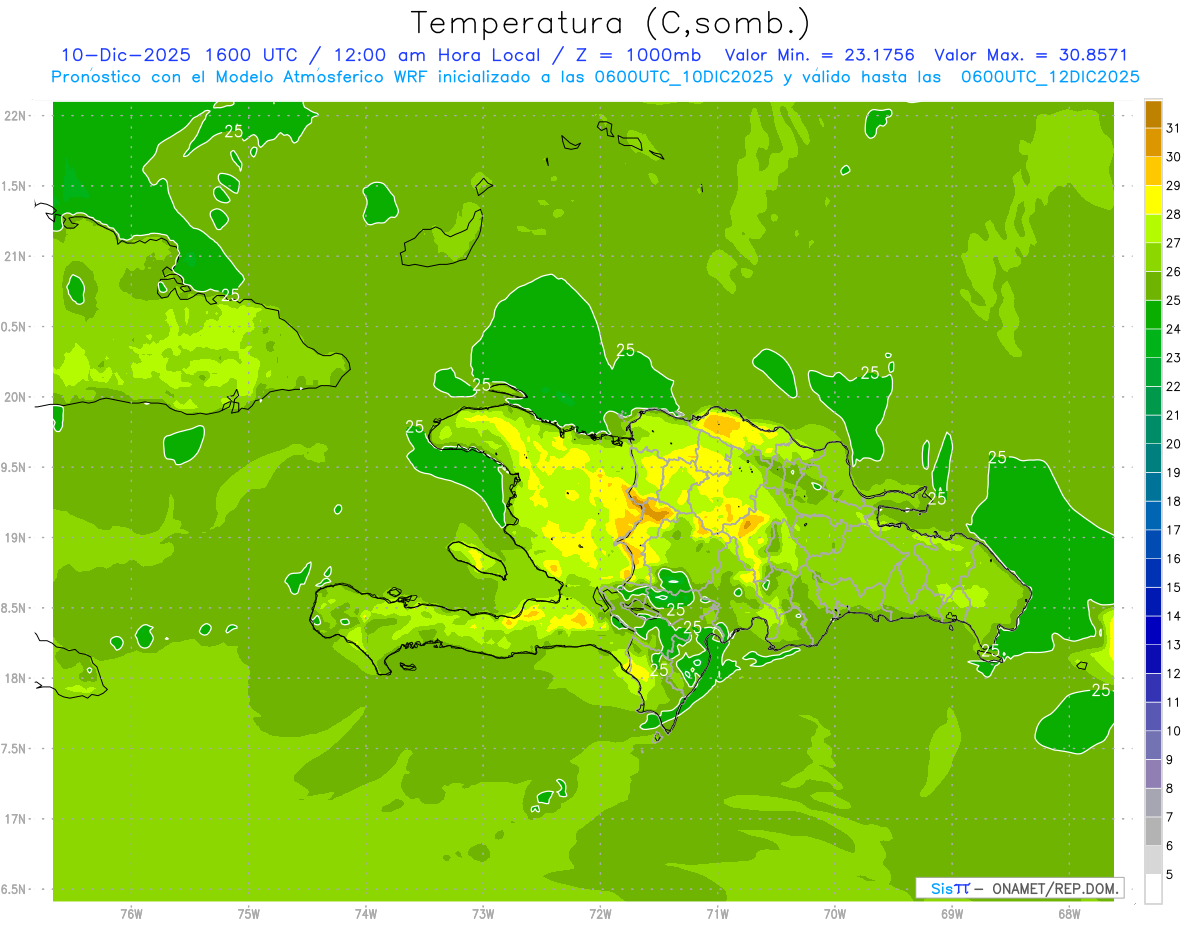The image size is (1200, 927).
Task: Click the '72W' longitude label
Action: coord(600,913)
